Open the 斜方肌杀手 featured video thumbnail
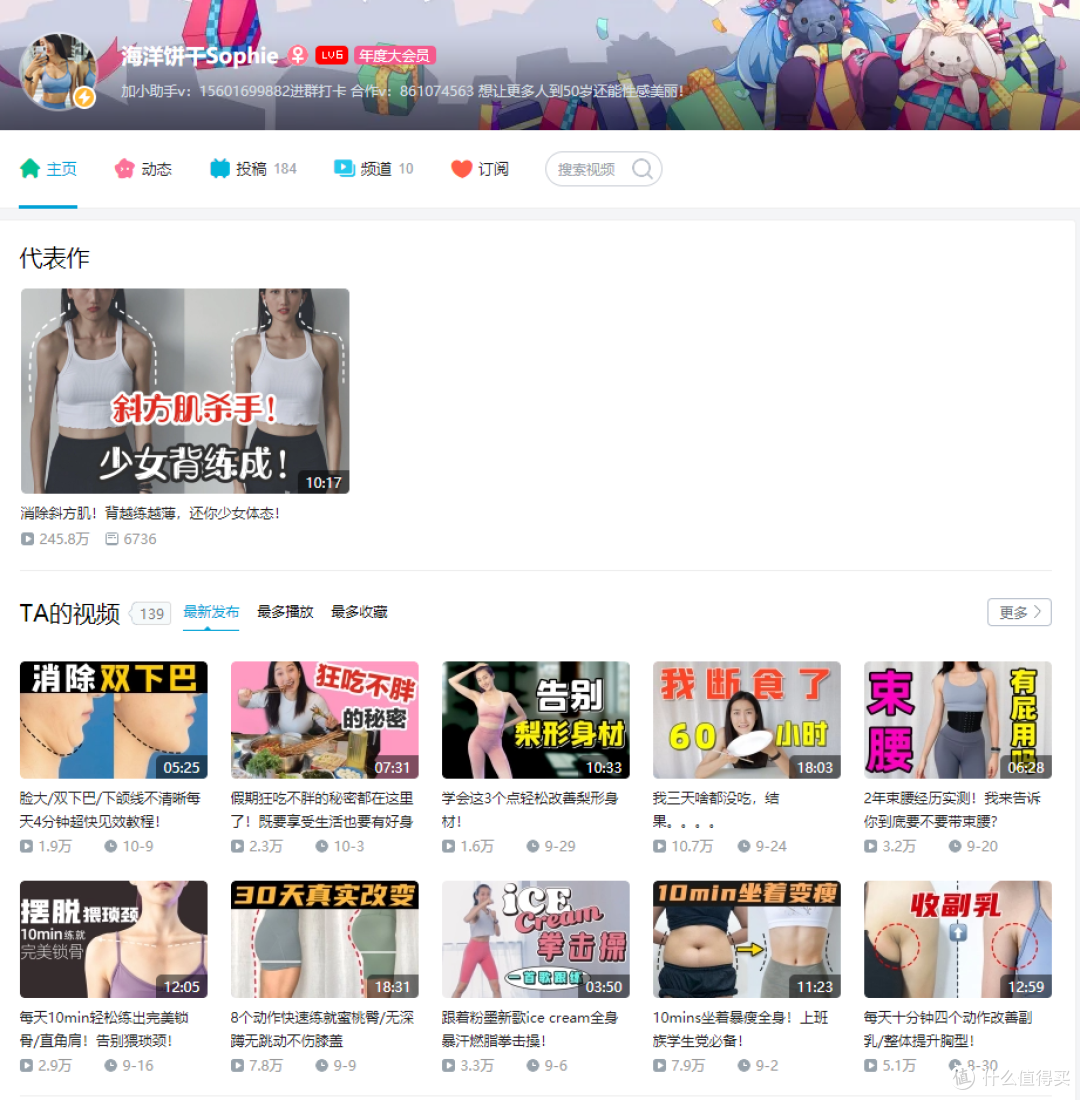 pyautogui.click(x=185, y=391)
